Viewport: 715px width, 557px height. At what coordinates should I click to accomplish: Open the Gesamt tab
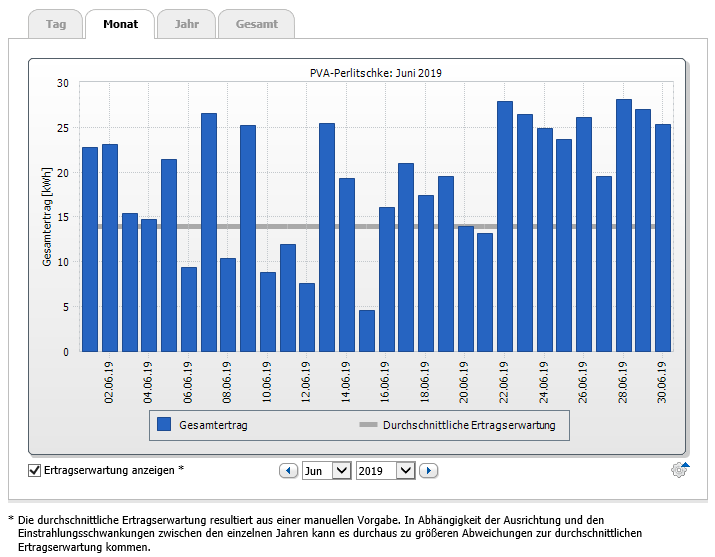[x=257, y=24]
